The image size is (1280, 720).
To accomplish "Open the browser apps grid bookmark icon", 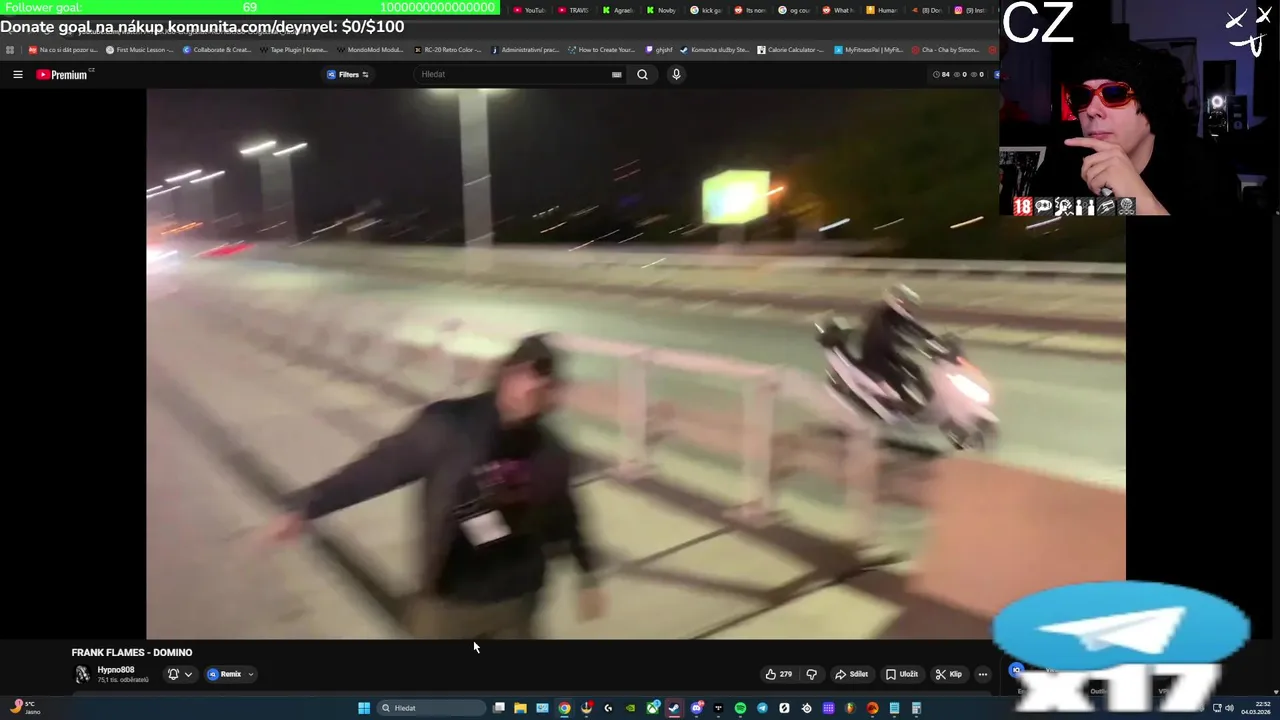I will [9, 49].
